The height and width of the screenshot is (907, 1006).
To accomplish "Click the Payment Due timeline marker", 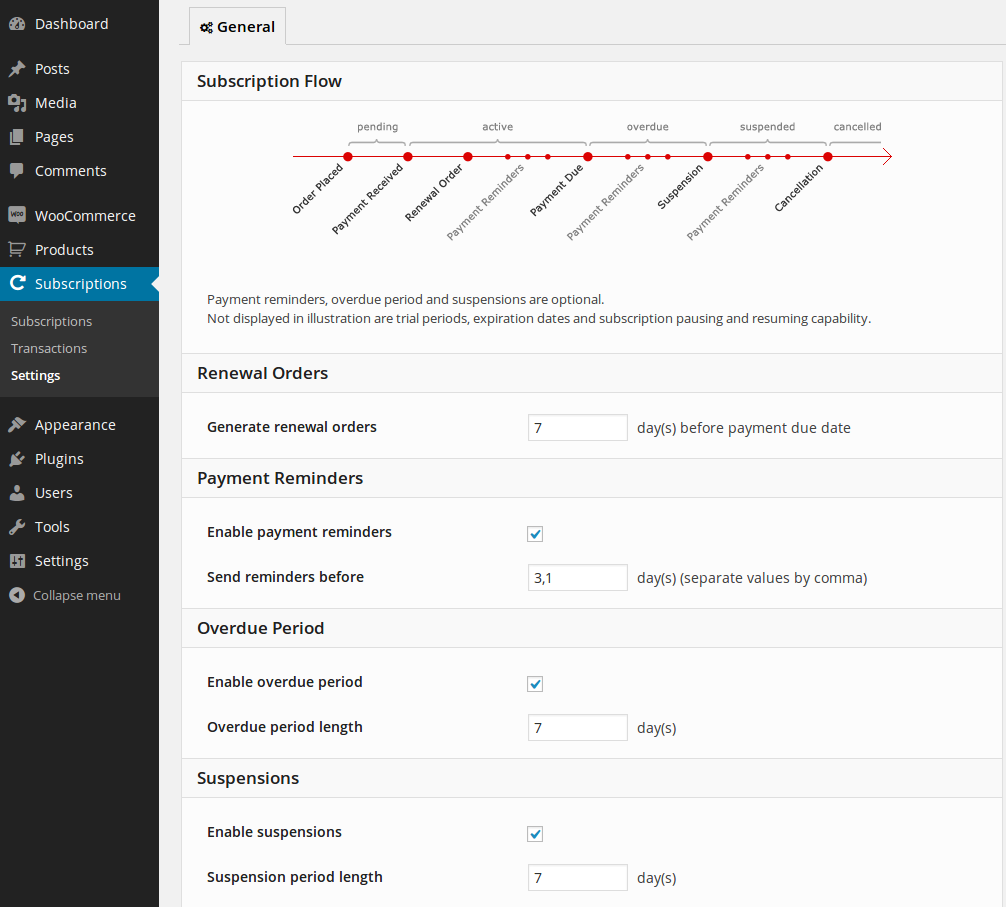I will click(588, 157).
